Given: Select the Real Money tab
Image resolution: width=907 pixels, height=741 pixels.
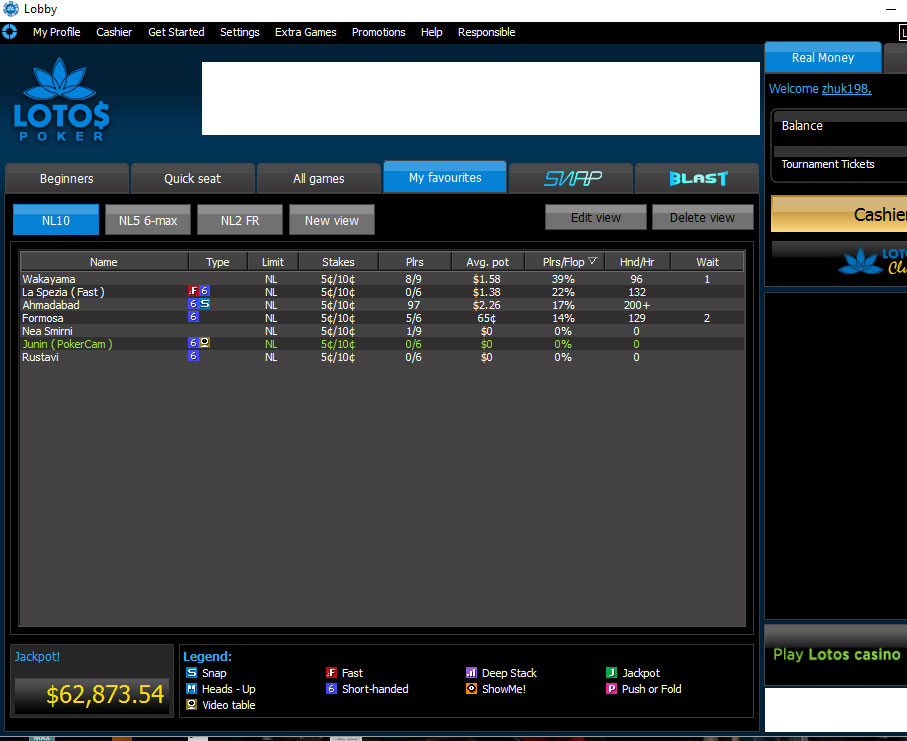Looking at the screenshot, I should [823, 58].
